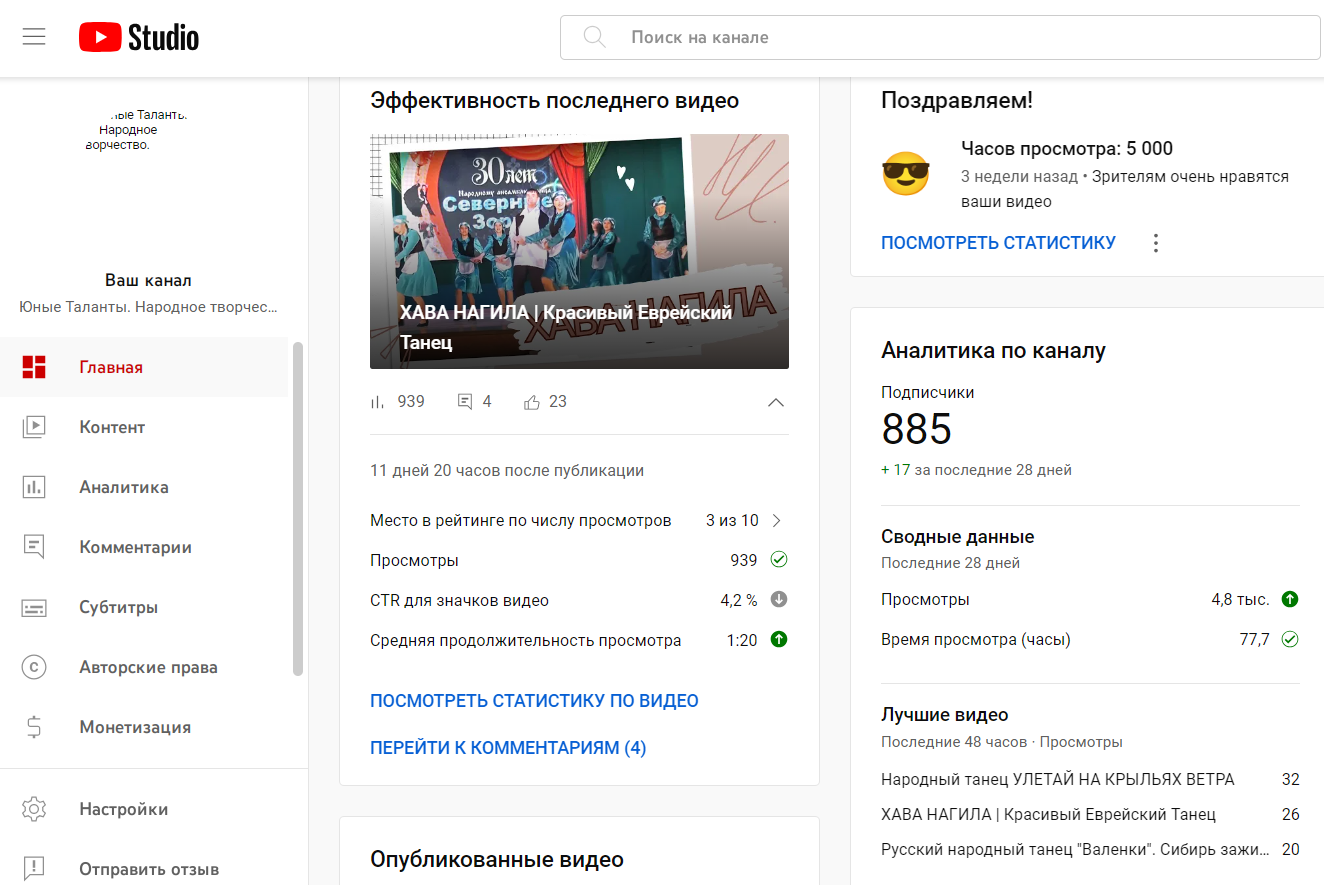Select Отправить отзыв in the sidebar
This screenshot has width=1324, height=885.
click(x=154, y=867)
